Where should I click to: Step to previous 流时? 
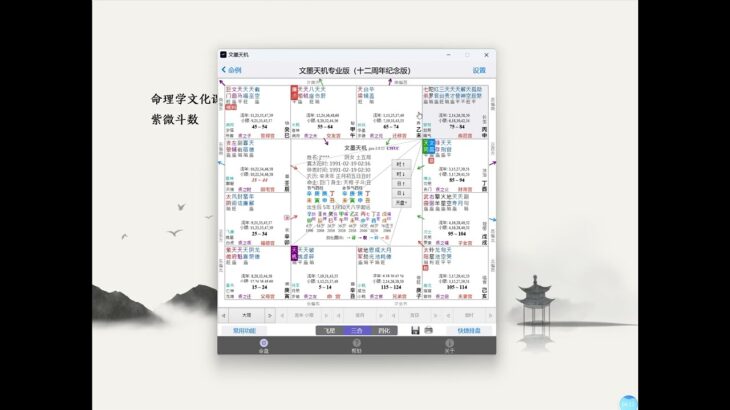point(448,316)
